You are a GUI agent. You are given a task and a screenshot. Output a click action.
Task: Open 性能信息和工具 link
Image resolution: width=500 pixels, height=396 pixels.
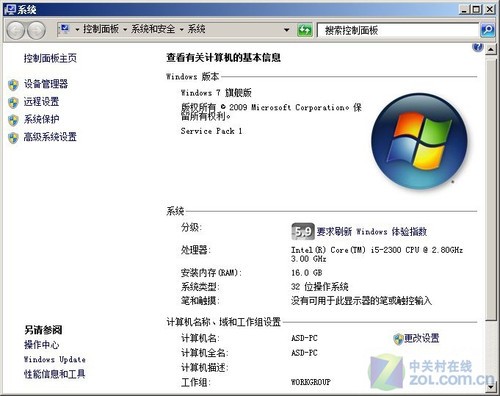click(x=54, y=374)
